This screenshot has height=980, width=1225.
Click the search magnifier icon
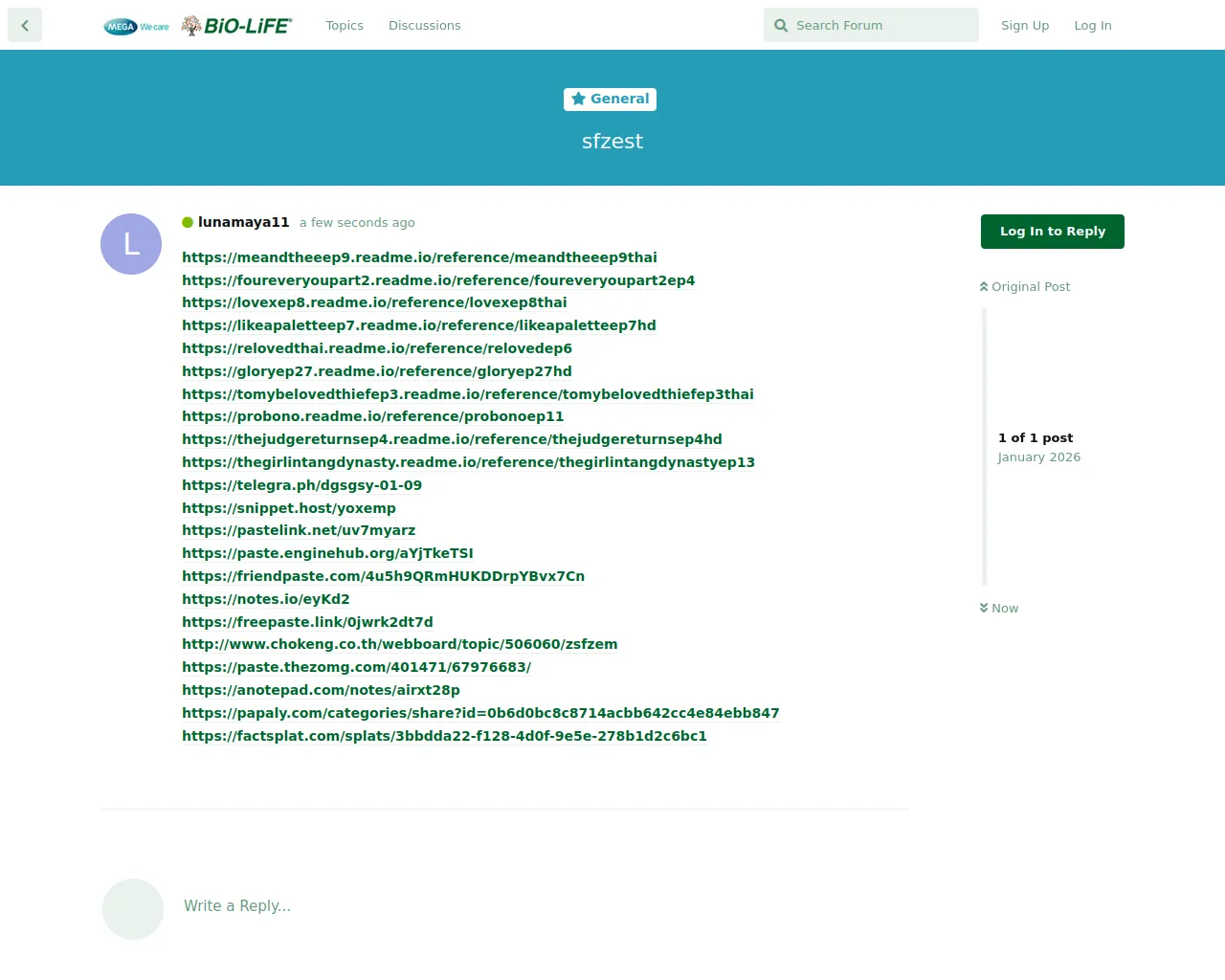[x=781, y=26]
